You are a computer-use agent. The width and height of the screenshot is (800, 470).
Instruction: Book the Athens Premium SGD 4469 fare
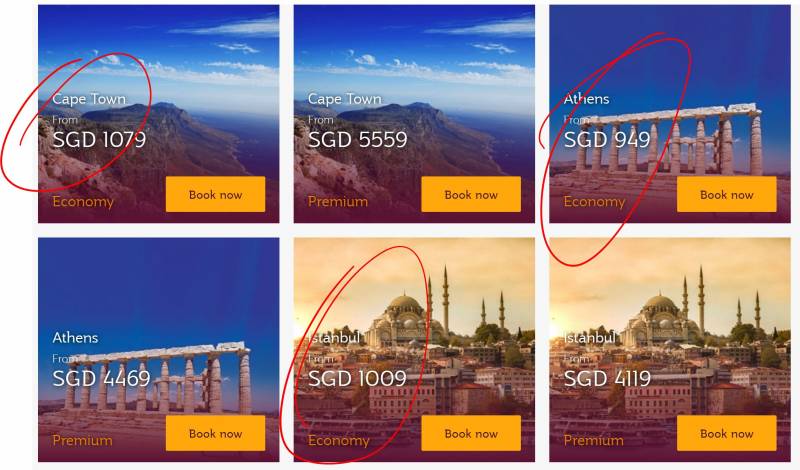(x=215, y=433)
